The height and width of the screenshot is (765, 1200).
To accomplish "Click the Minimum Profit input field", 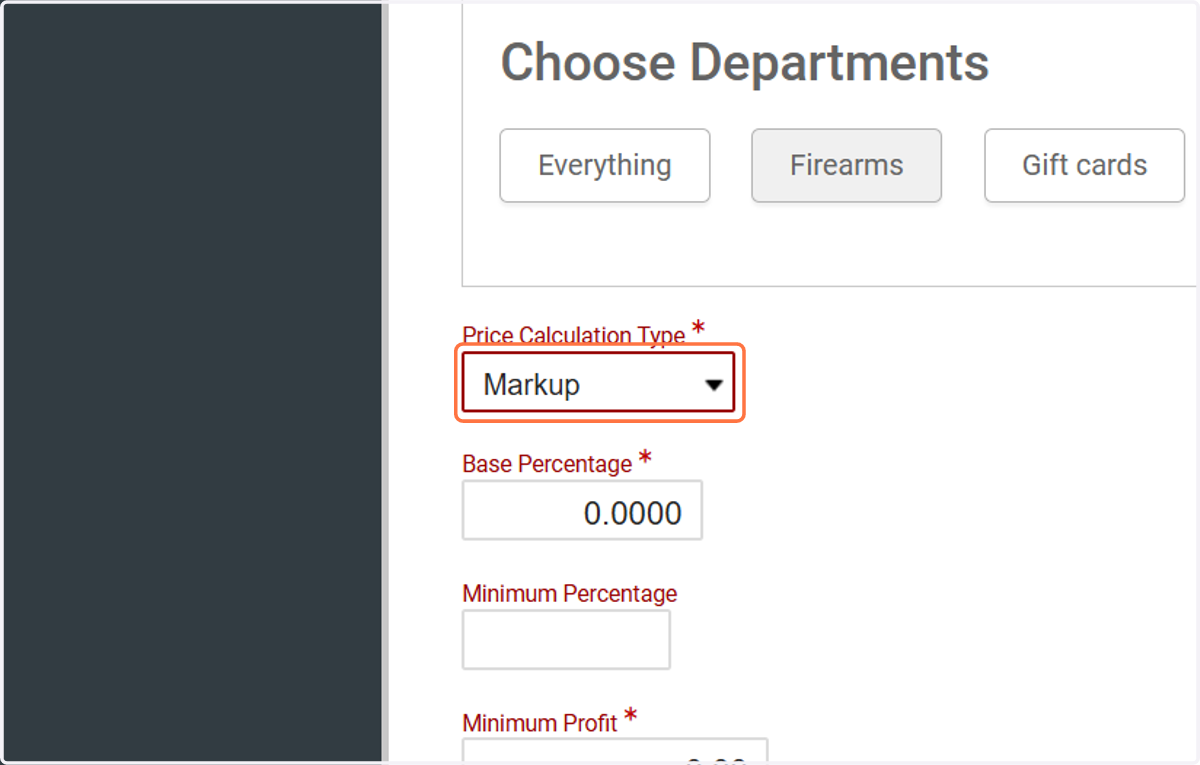I will coord(615,751).
